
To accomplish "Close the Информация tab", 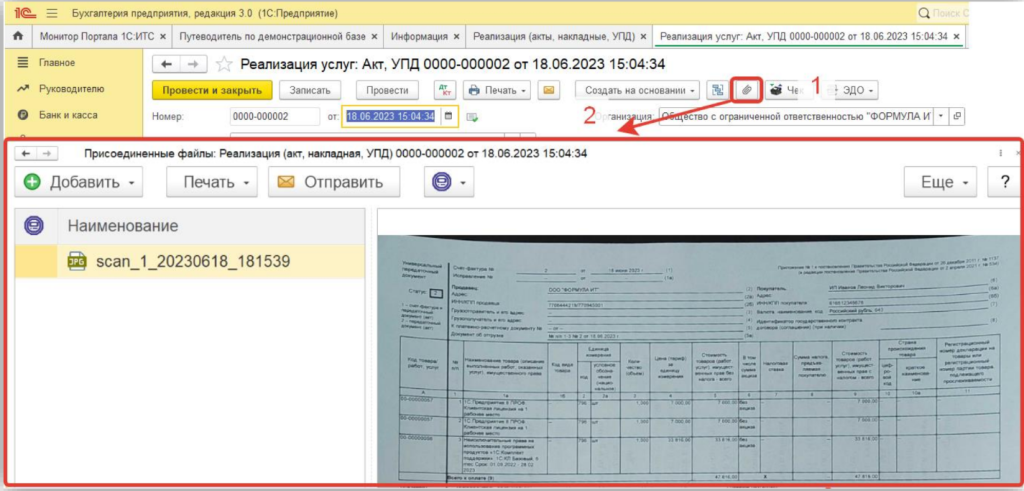I will pos(456,37).
